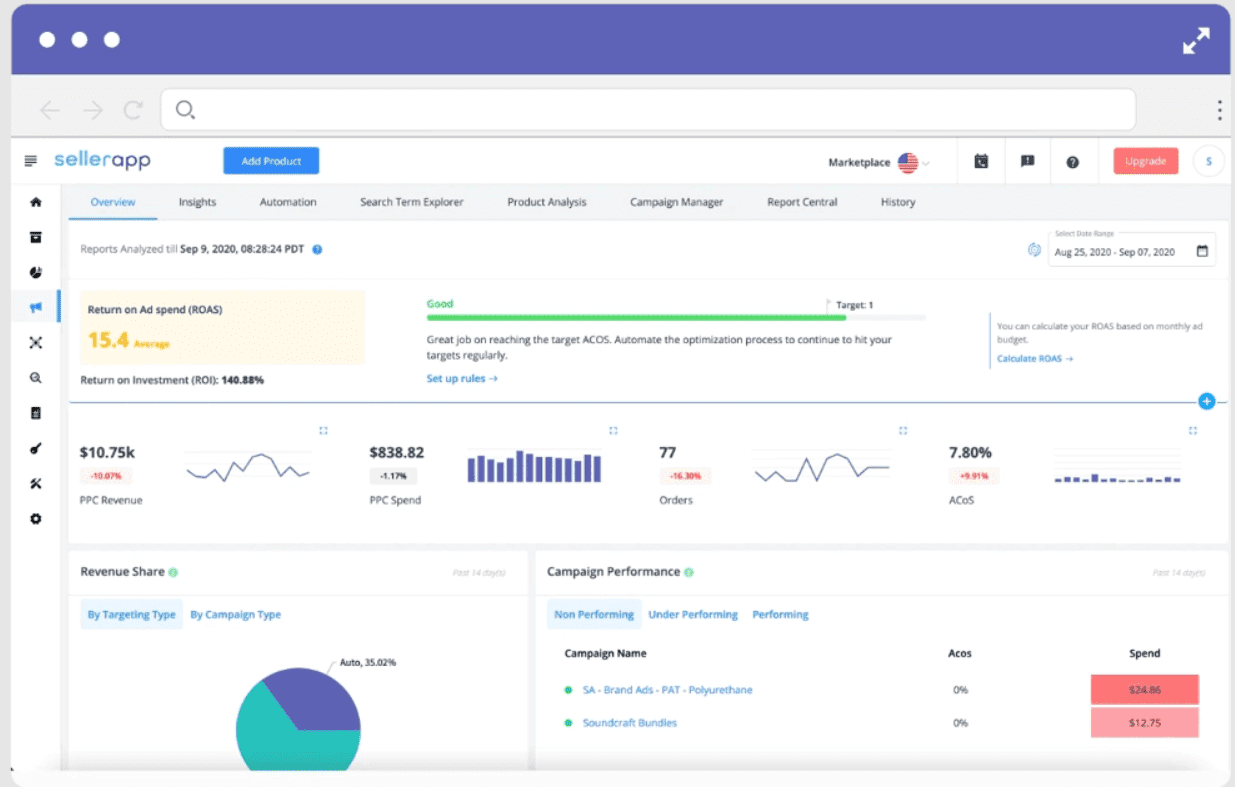
Task: Click the Add Product button
Action: pyautogui.click(x=271, y=161)
